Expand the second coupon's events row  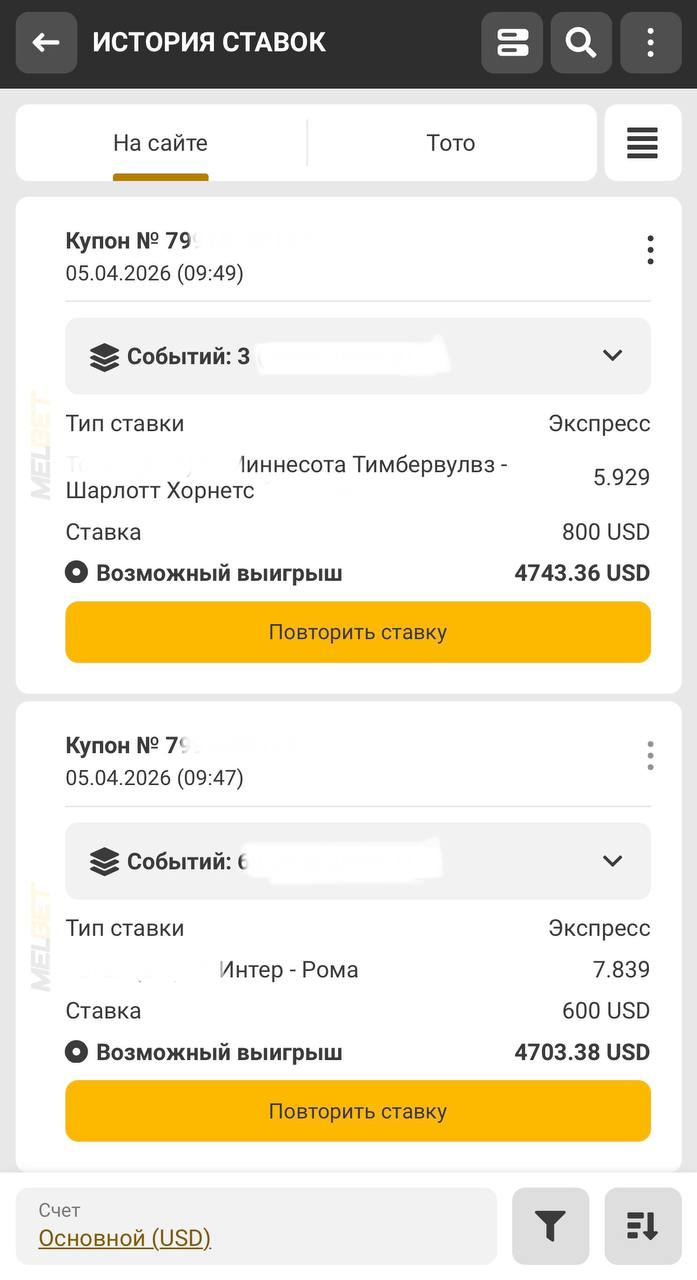coord(358,861)
